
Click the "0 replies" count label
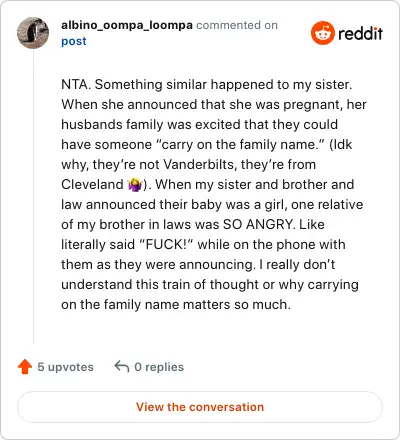coord(159,367)
